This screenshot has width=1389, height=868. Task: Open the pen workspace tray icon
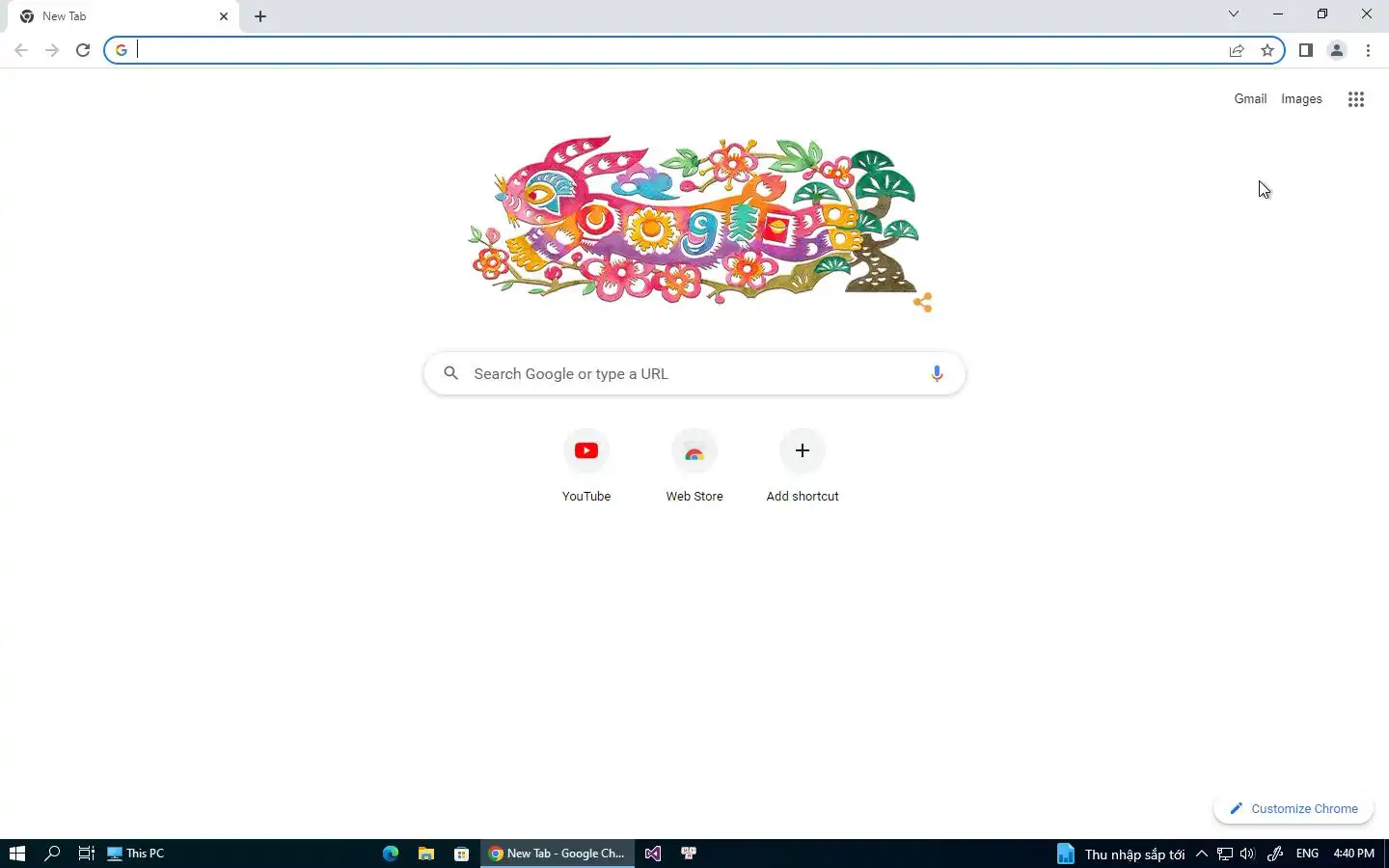click(1274, 854)
